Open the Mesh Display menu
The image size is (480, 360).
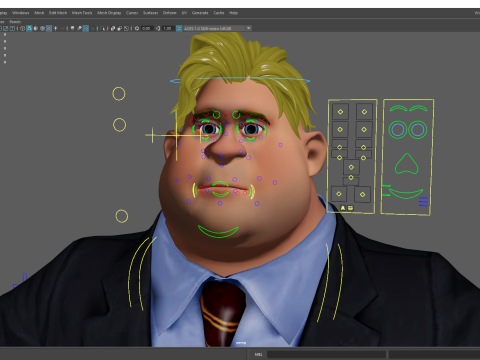(x=109, y=13)
